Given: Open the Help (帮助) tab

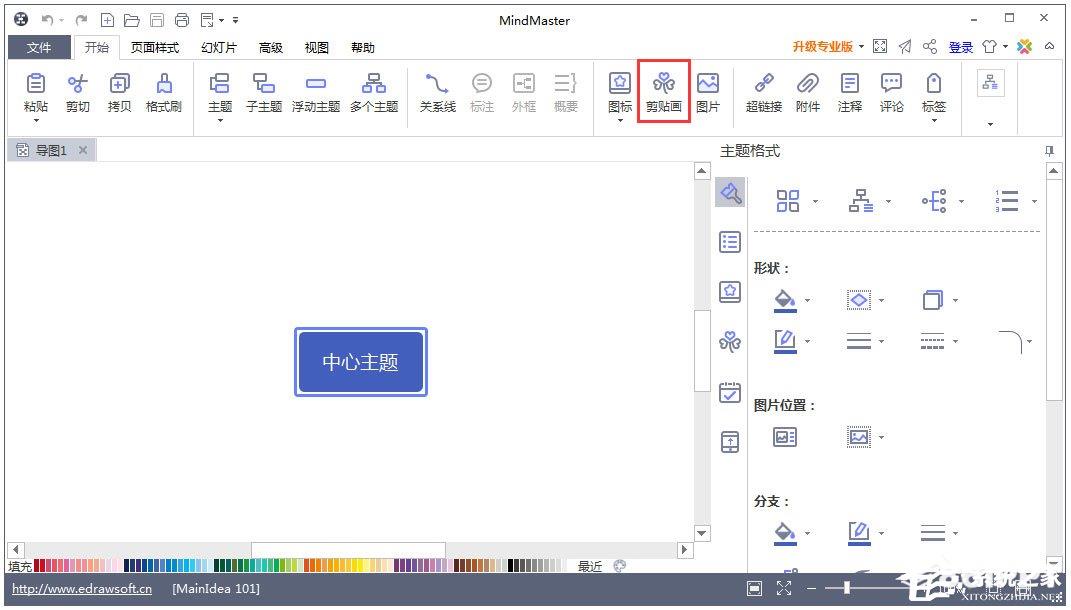Looking at the screenshot, I should (x=363, y=47).
